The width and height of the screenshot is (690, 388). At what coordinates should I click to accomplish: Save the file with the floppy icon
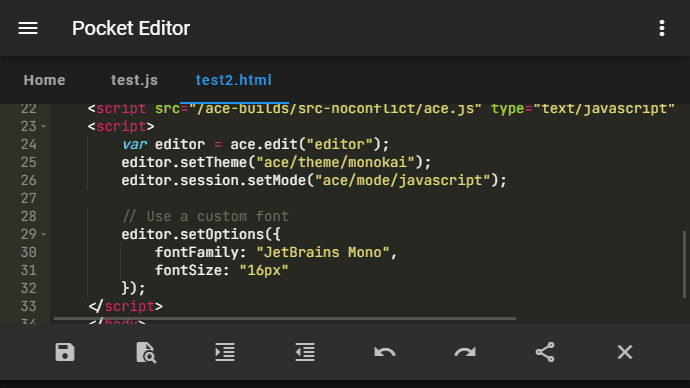point(65,352)
